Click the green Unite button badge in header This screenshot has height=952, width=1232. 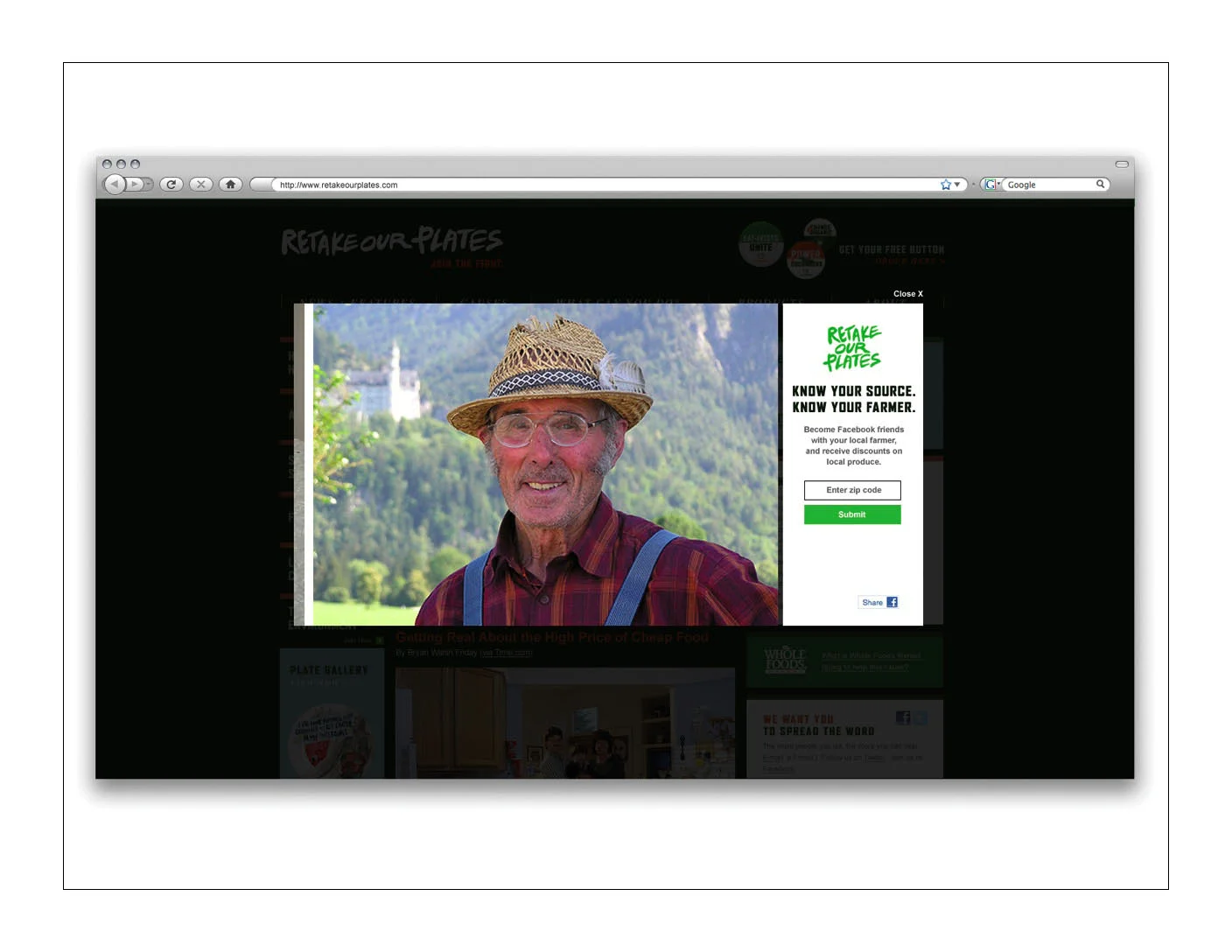[x=760, y=245]
